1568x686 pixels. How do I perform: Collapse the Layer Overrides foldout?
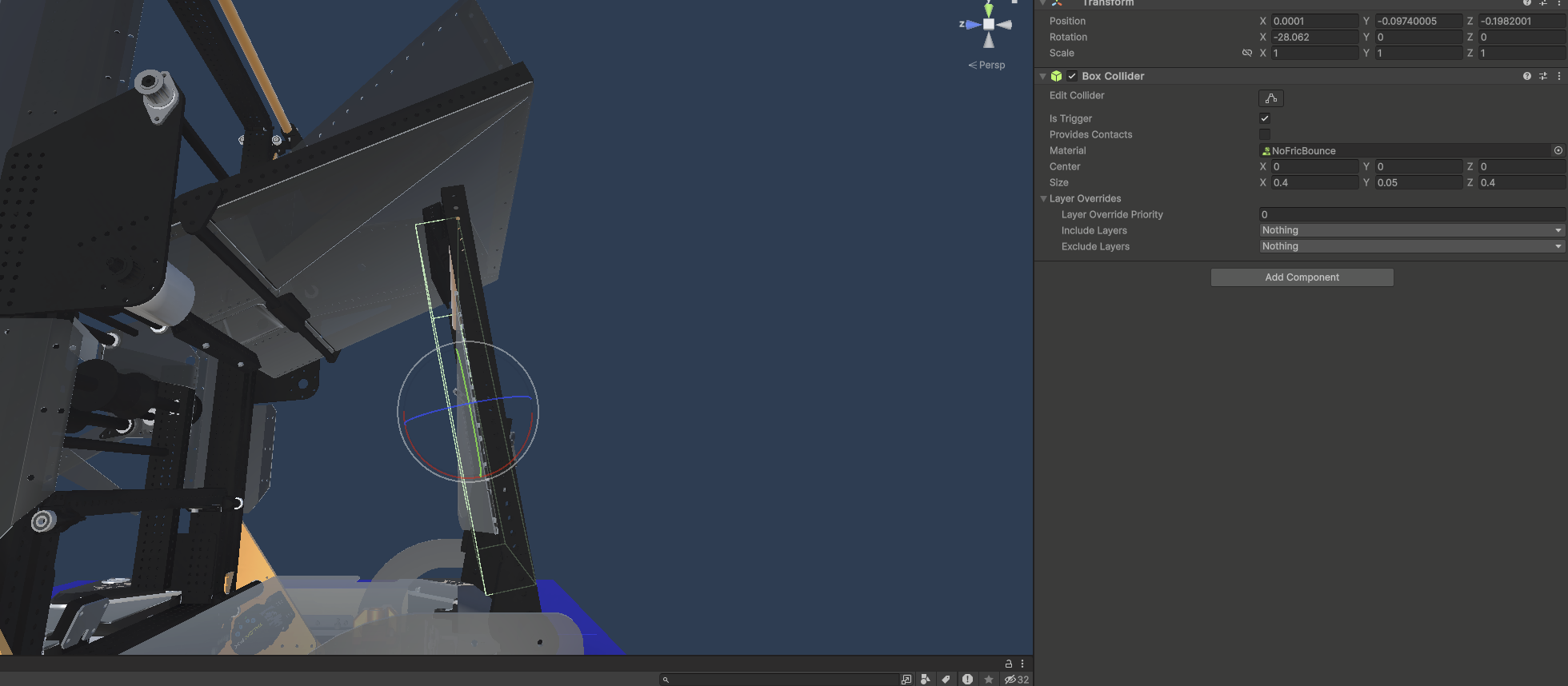(x=1043, y=198)
